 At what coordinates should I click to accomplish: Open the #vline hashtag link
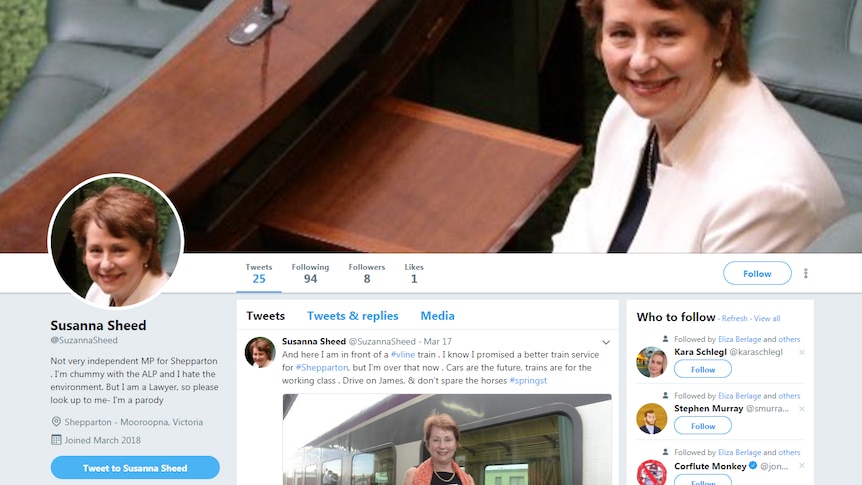tap(402, 355)
